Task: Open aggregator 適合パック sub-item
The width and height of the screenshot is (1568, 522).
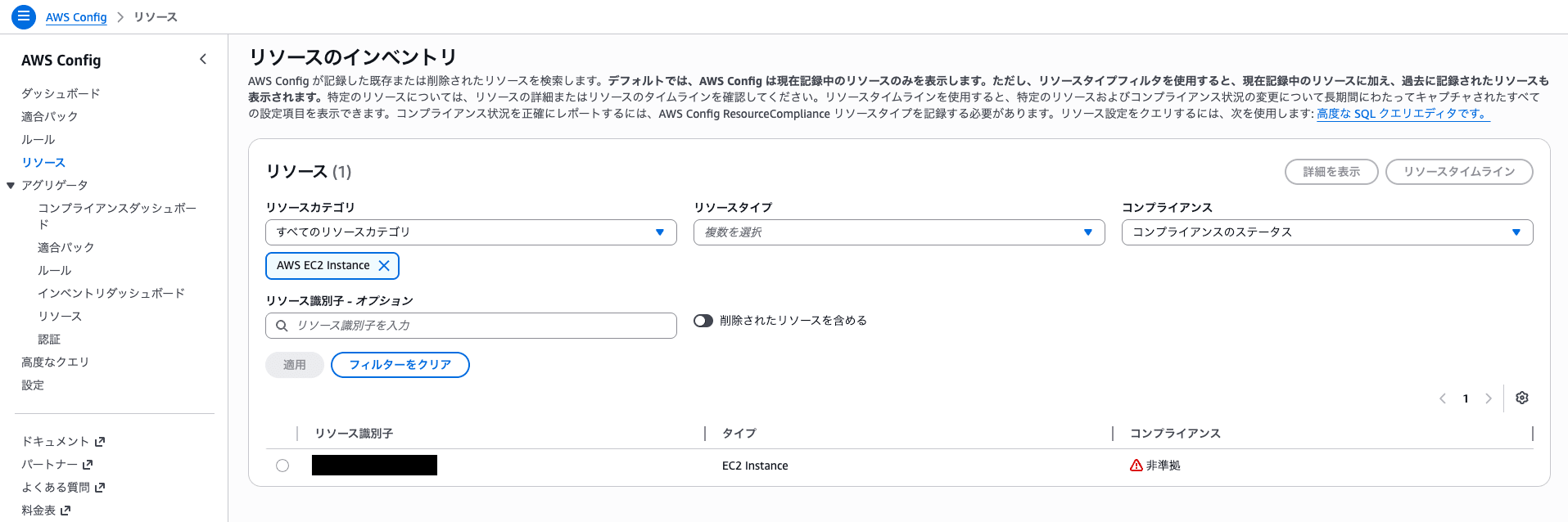Action: click(66, 247)
